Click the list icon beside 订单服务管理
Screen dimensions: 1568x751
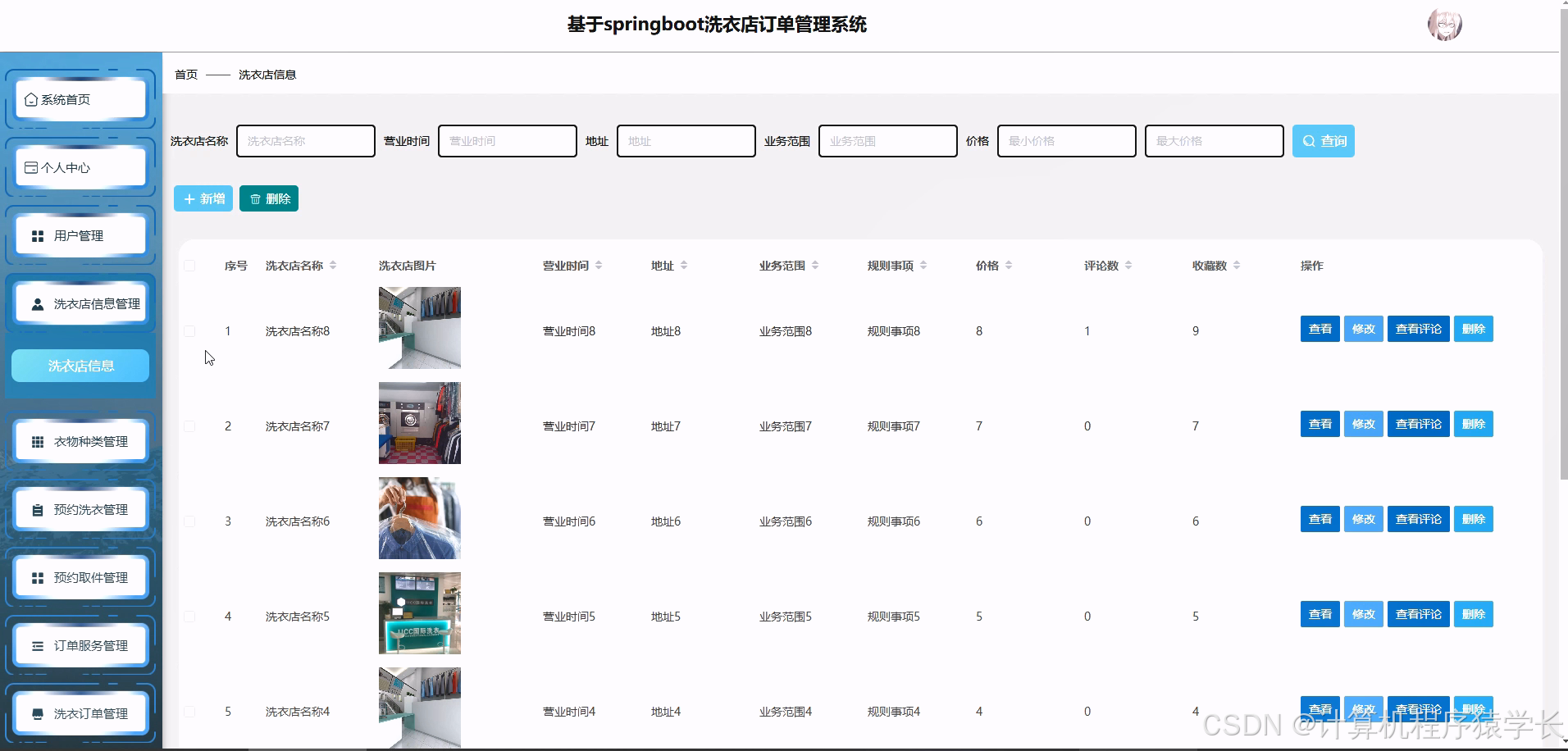click(x=38, y=646)
